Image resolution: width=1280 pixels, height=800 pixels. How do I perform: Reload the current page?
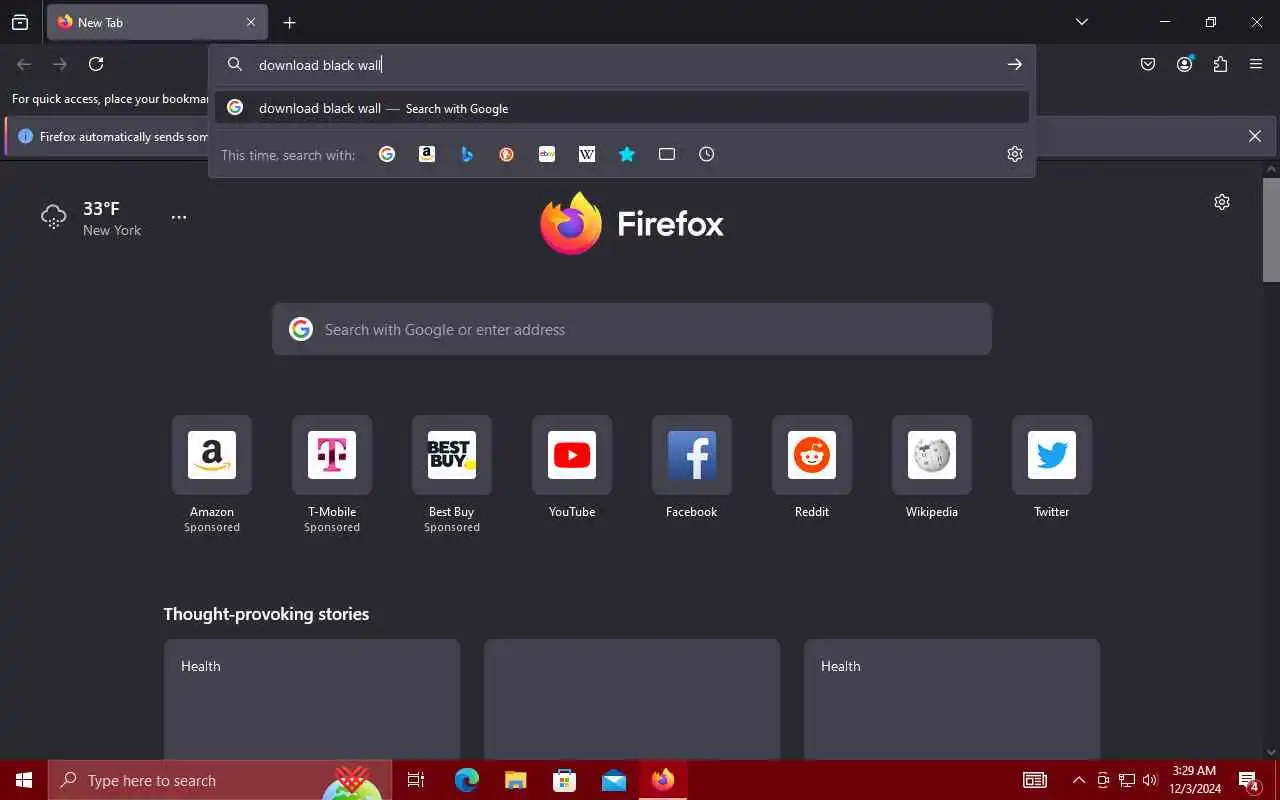click(96, 64)
